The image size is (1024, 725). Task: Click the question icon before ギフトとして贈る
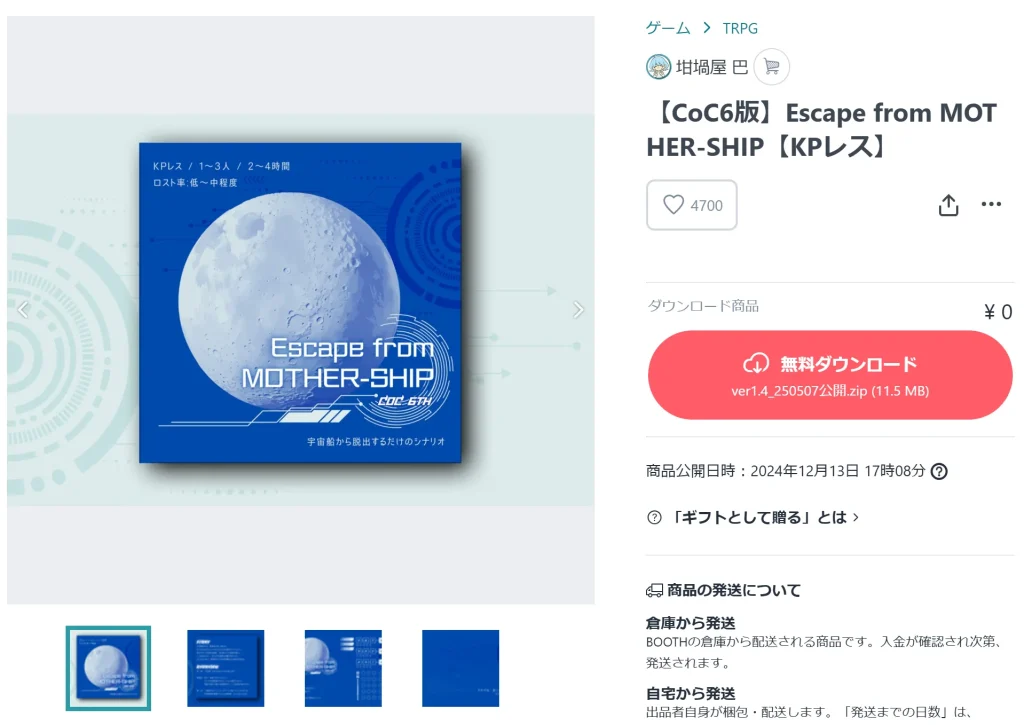pyautogui.click(x=654, y=517)
